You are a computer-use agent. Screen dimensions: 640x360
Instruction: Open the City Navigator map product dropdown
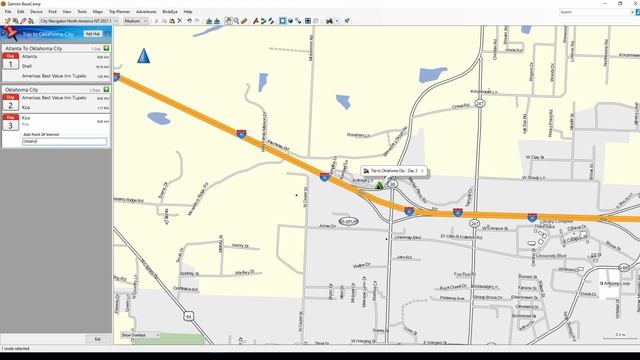tap(79, 21)
